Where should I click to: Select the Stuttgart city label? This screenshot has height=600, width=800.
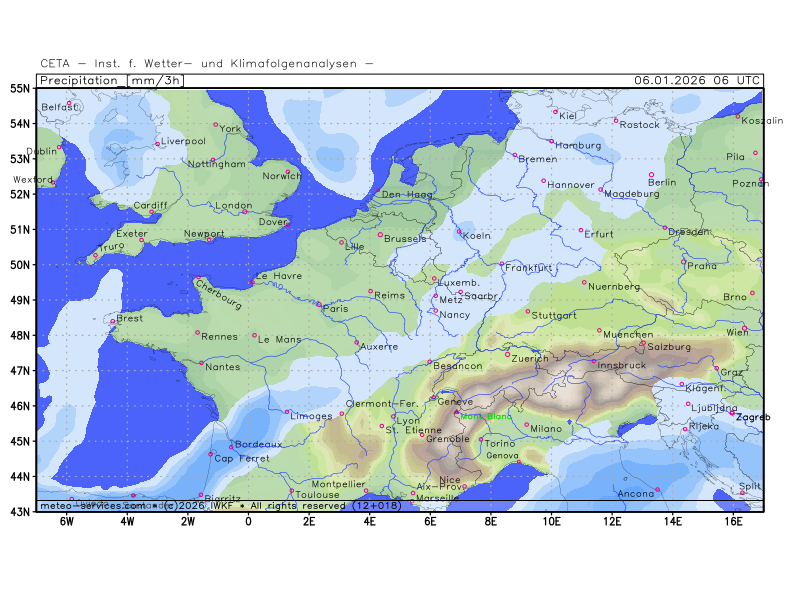(x=555, y=315)
